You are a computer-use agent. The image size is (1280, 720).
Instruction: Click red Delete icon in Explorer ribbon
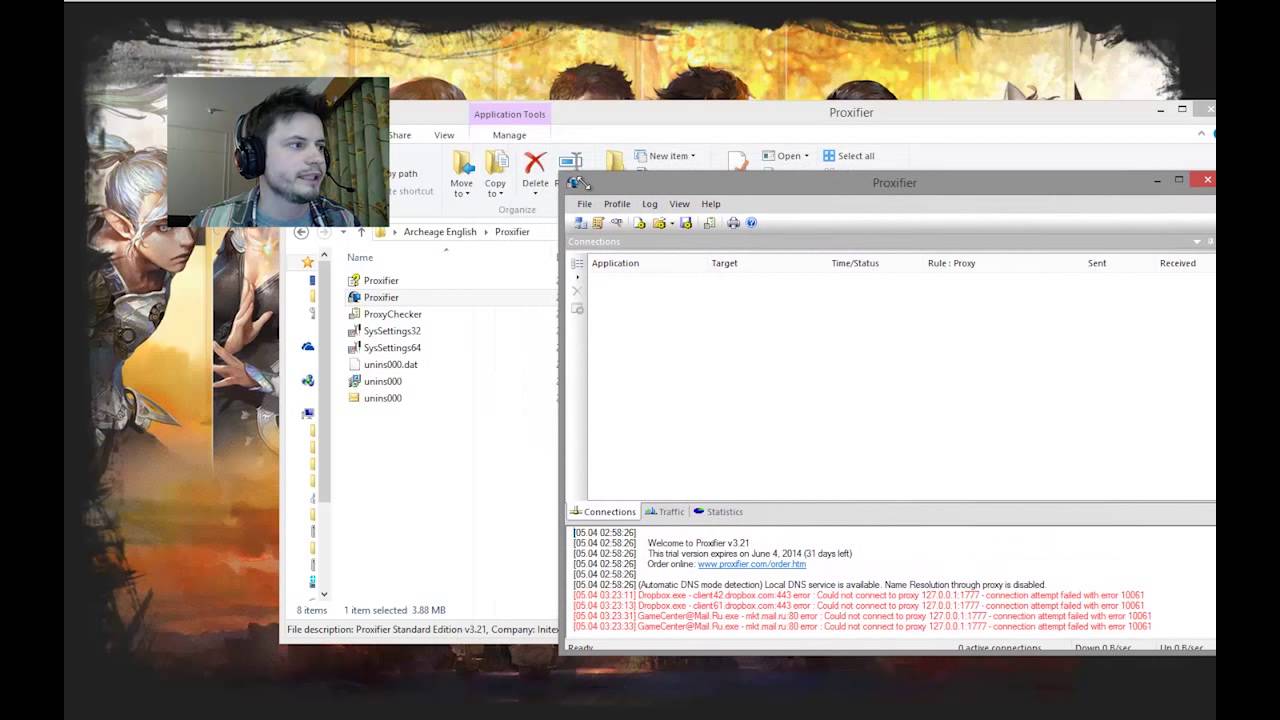[535, 163]
